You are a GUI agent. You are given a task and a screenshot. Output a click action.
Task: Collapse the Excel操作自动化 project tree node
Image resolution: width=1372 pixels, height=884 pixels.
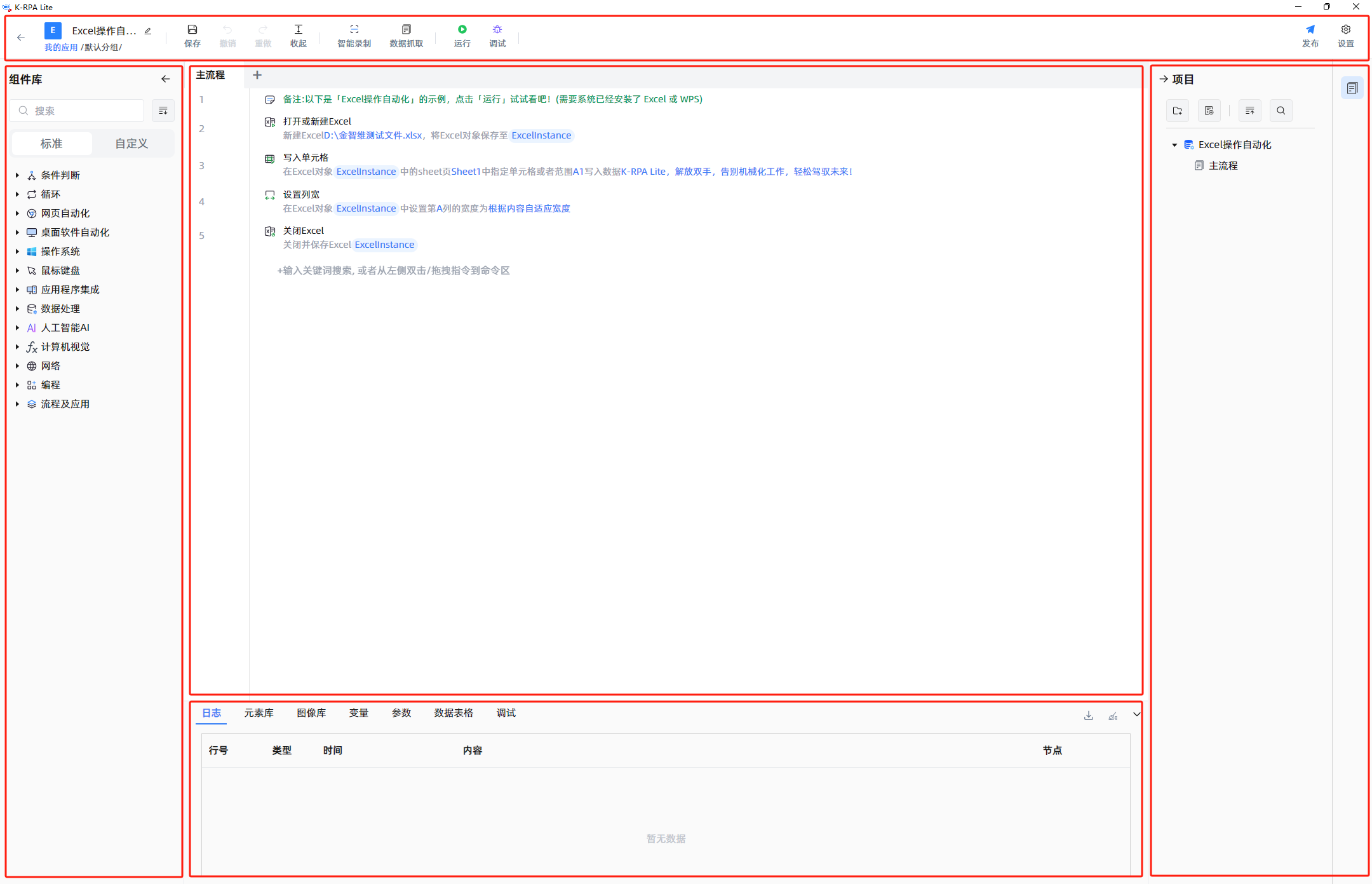[x=1174, y=145]
